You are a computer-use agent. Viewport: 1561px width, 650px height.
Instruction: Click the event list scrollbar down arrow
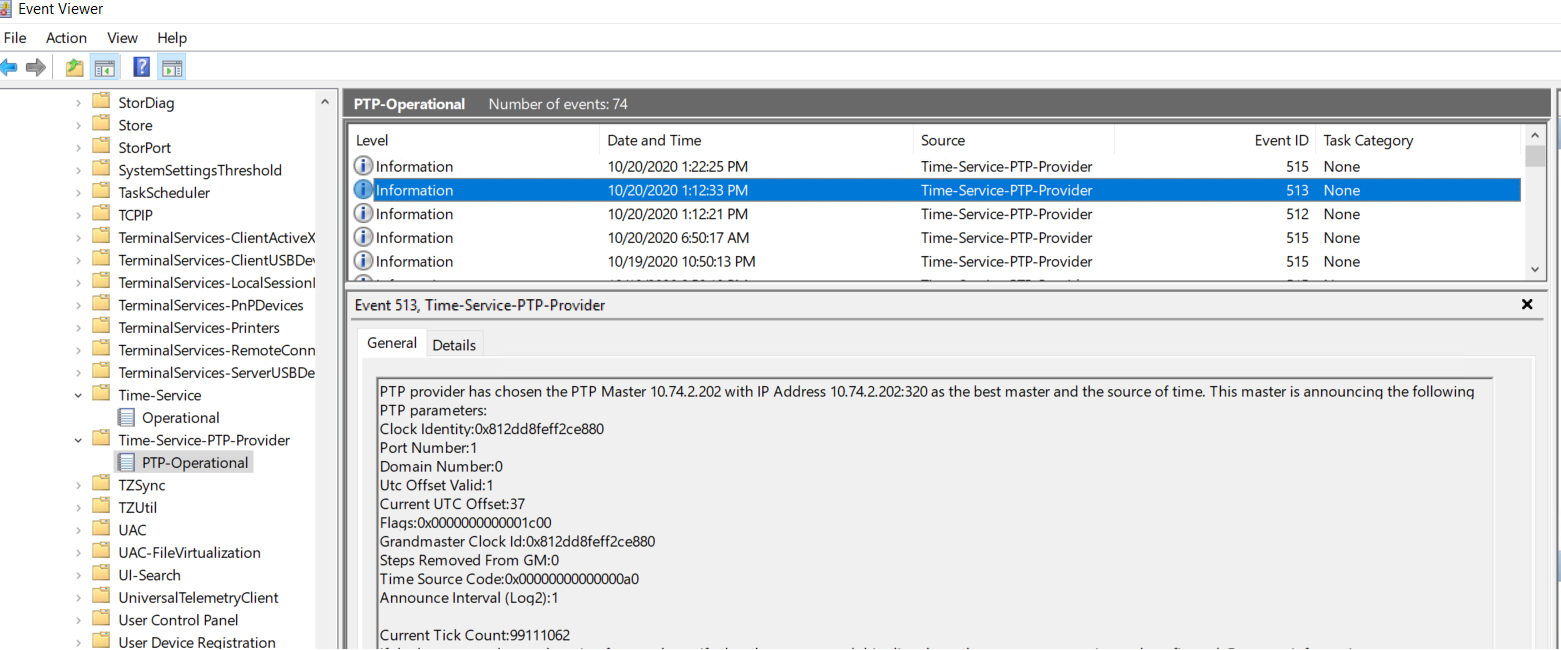click(x=1535, y=269)
